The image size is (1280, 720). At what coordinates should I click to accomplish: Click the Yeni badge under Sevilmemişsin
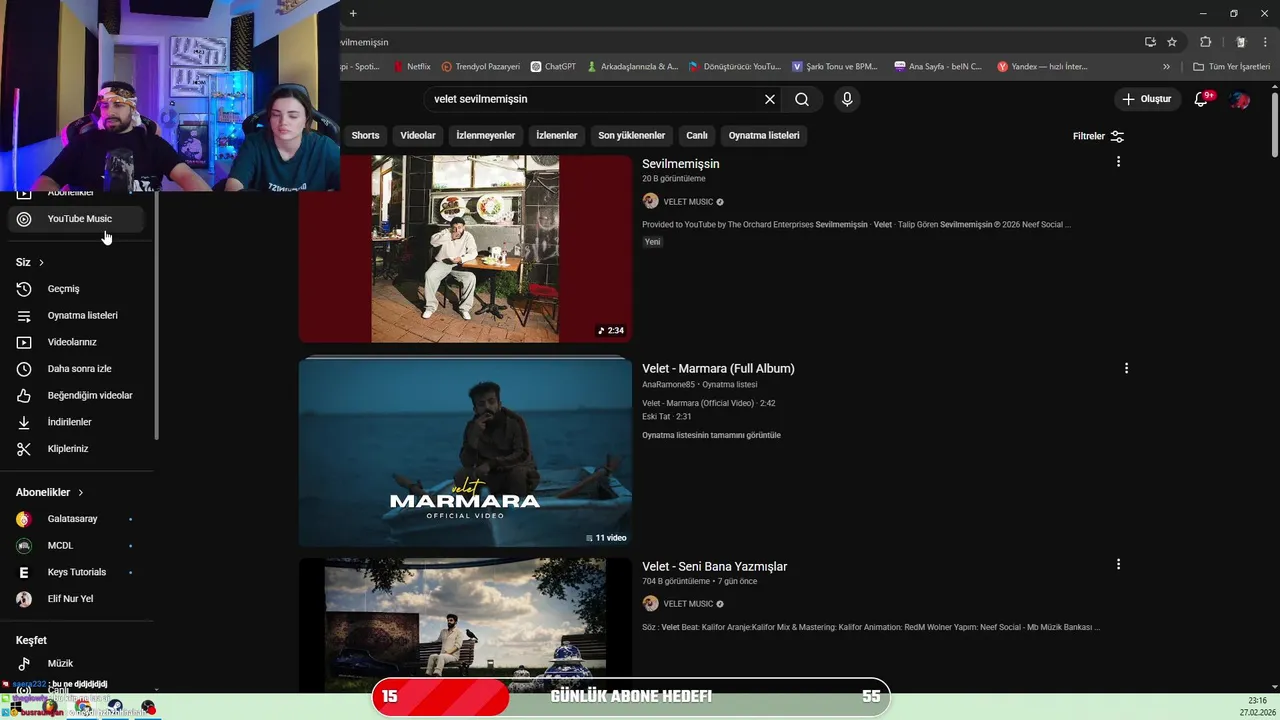pyautogui.click(x=652, y=242)
